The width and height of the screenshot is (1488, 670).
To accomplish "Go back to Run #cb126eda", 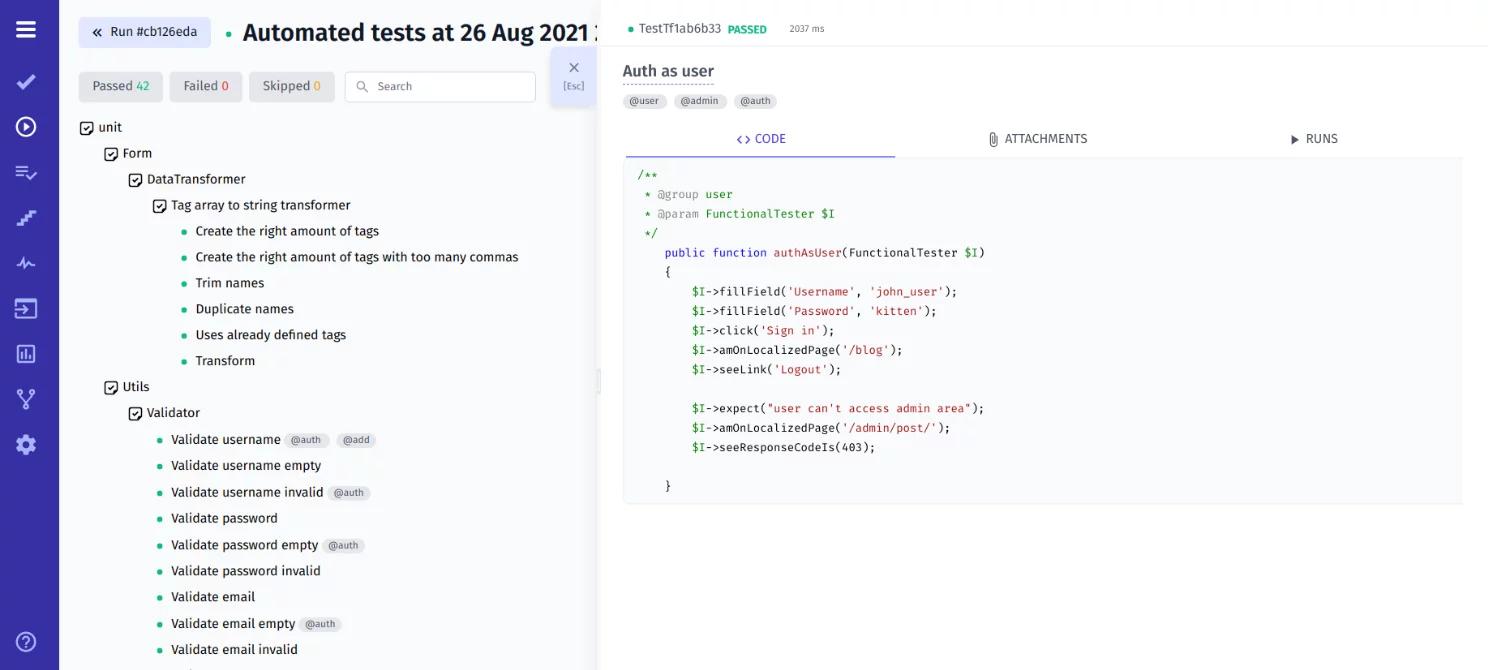I will (x=144, y=32).
